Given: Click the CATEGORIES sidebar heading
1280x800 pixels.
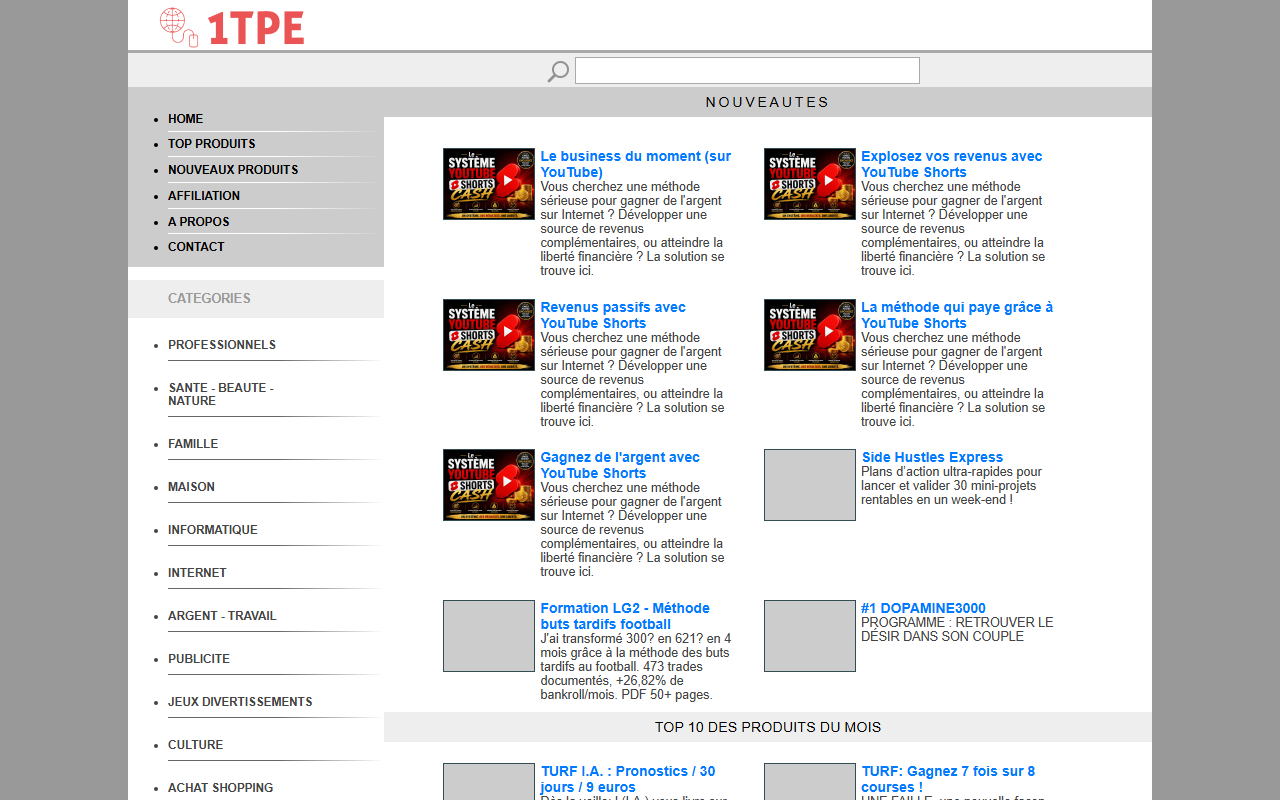Looking at the screenshot, I should click(x=209, y=298).
